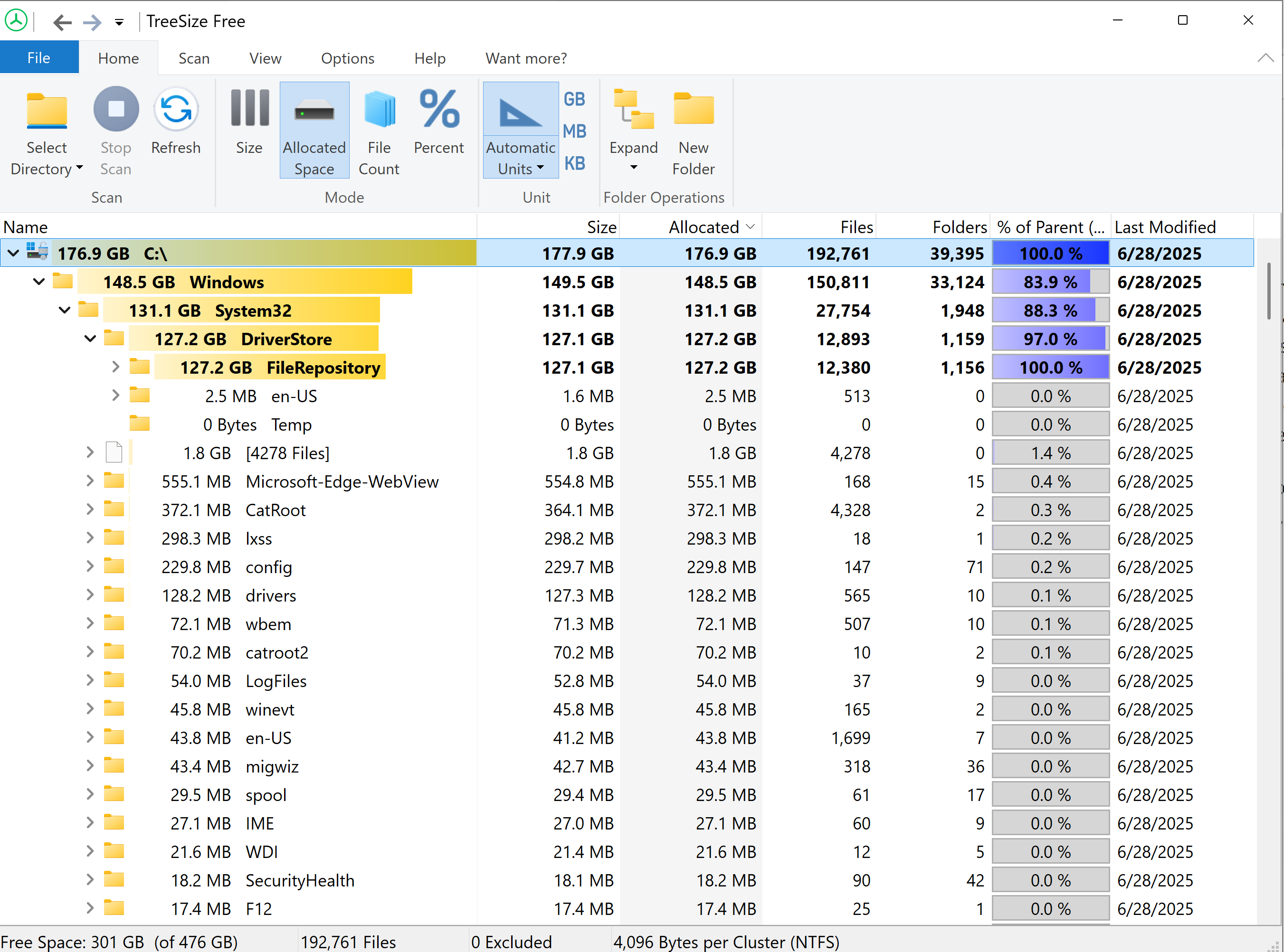Refresh the current scan
The image size is (1284, 952).
(176, 122)
